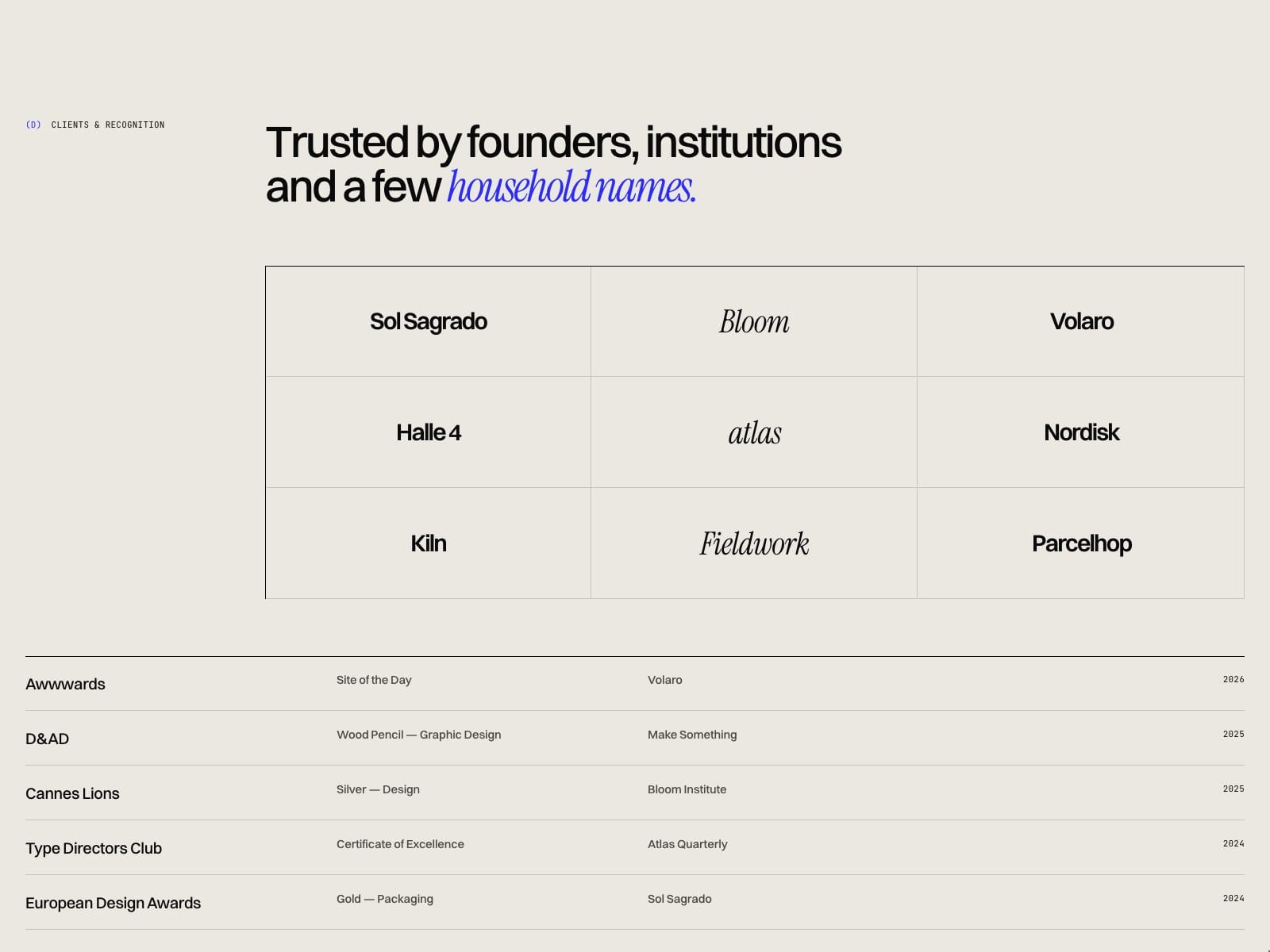Click the Fieldwork client logo

pyautogui.click(x=754, y=543)
